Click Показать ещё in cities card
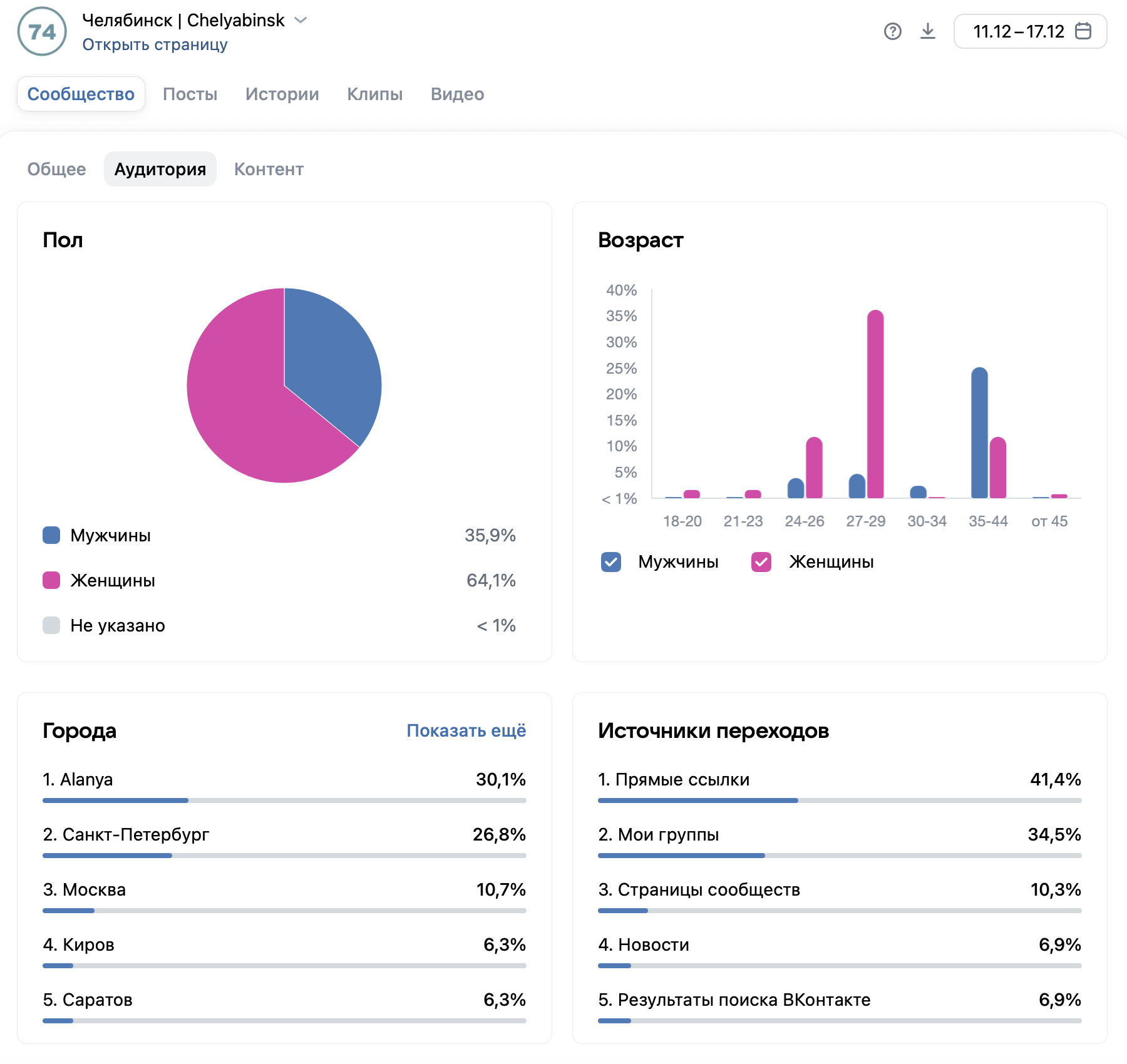Screen dimensions: 1127x1064 [x=466, y=730]
